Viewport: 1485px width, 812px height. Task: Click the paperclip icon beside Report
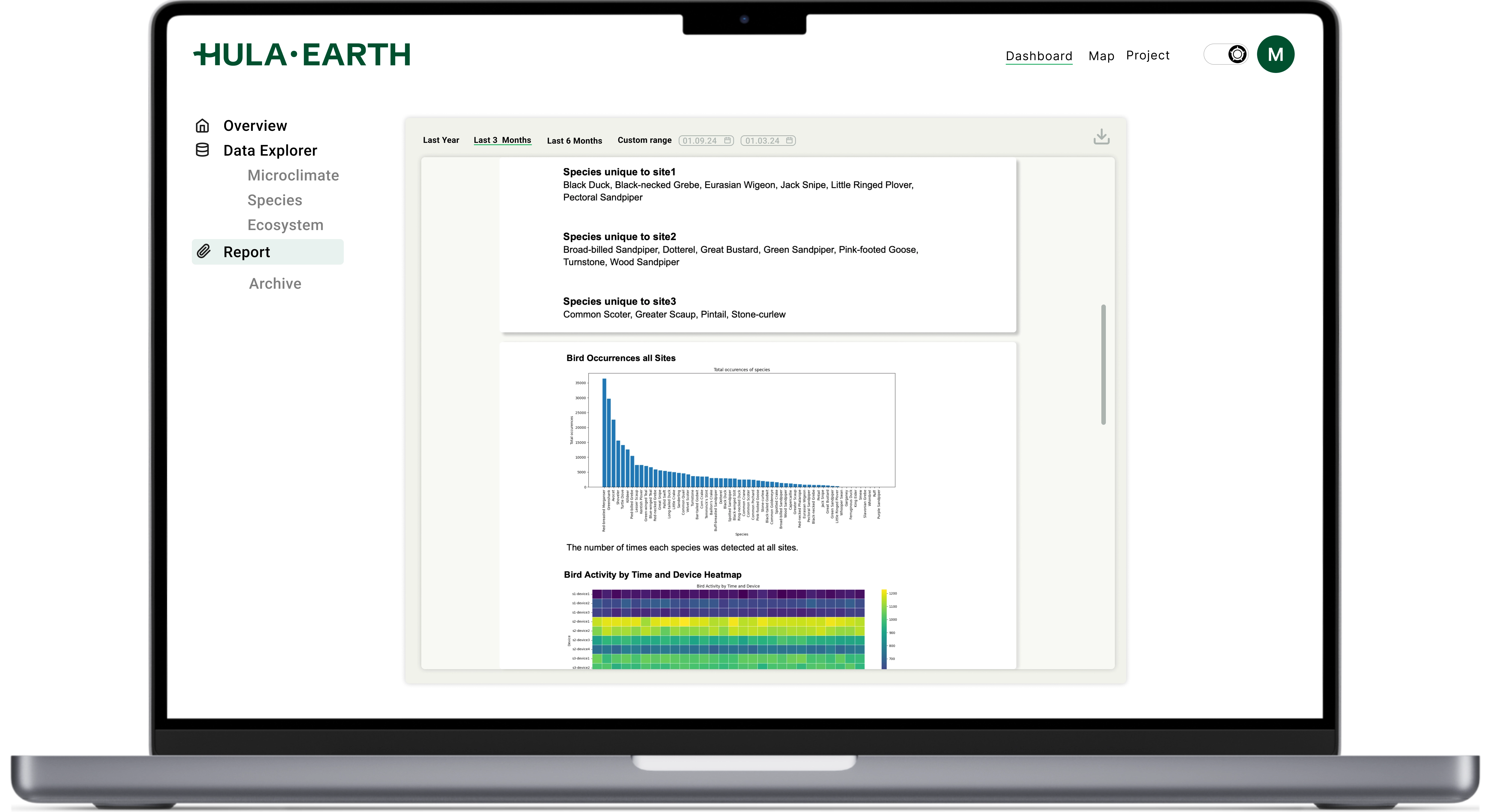click(x=204, y=251)
